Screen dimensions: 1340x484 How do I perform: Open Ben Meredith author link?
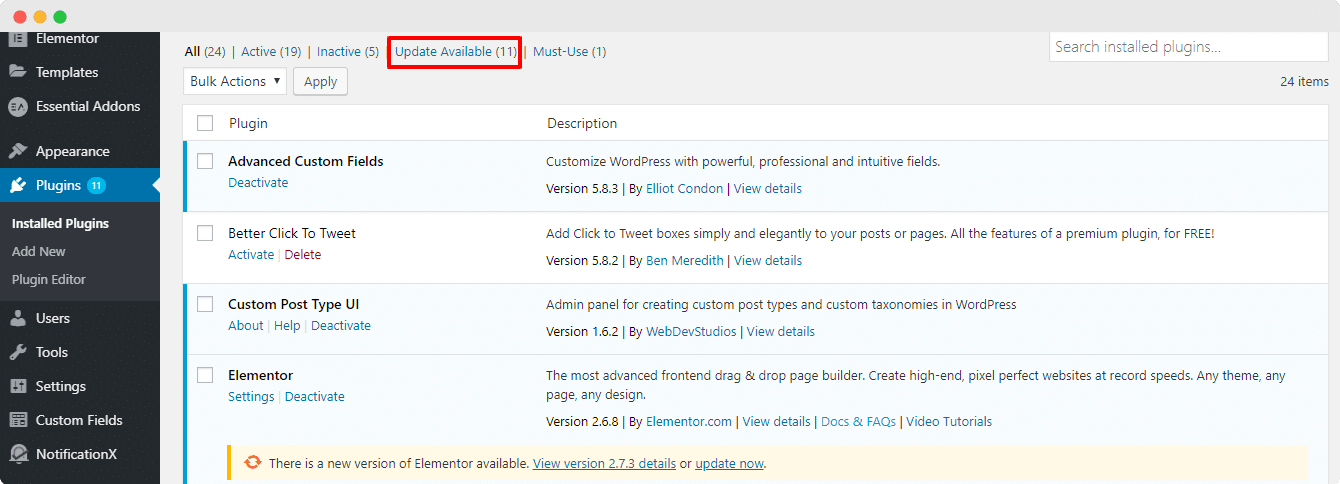click(685, 261)
